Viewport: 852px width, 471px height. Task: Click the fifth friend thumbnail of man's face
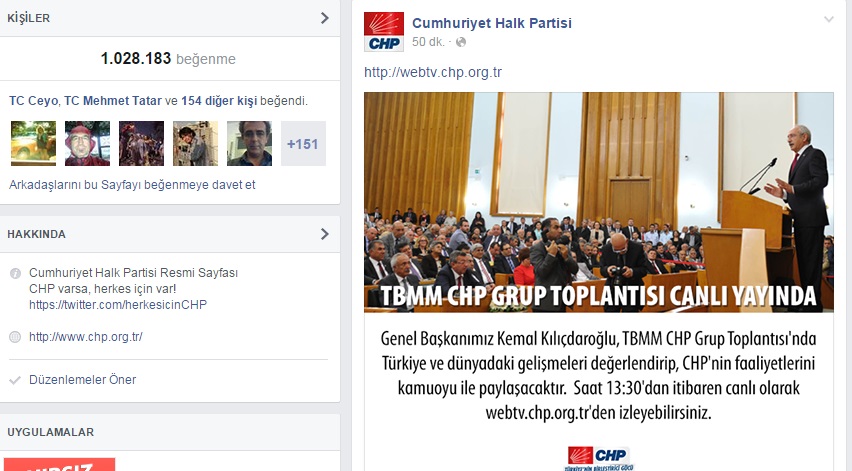(249, 143)
